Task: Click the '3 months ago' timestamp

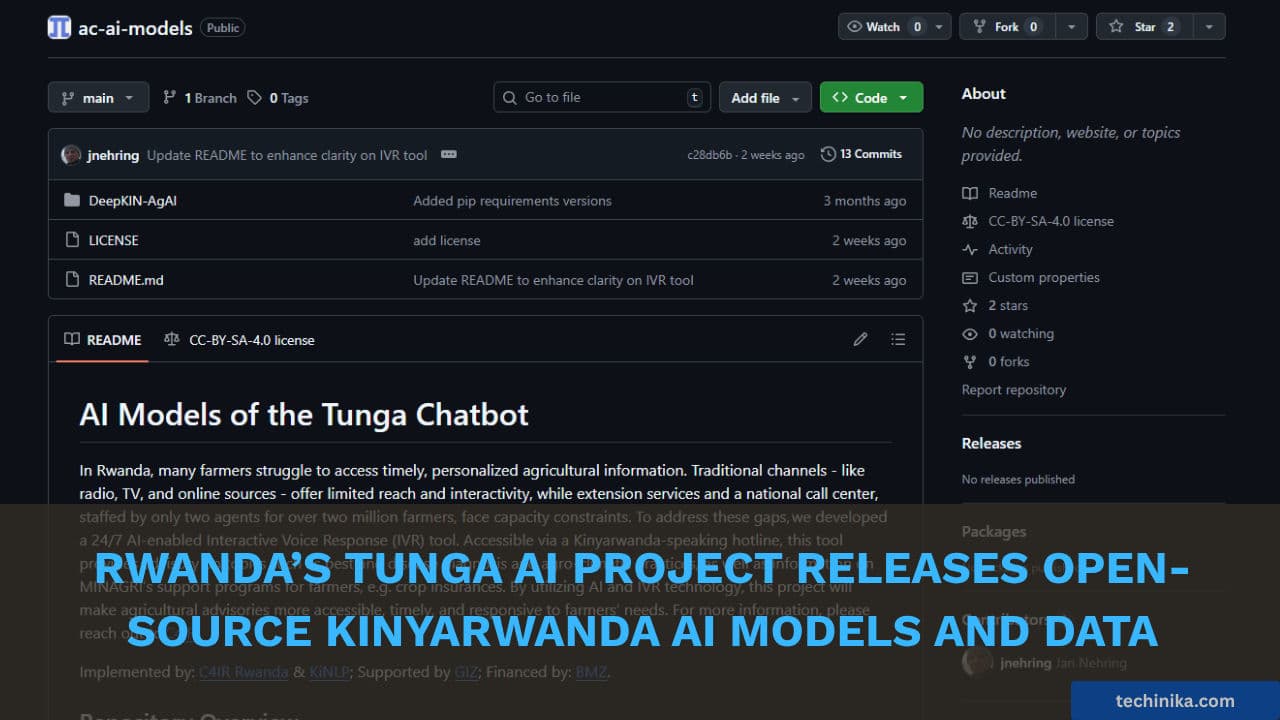Action: [865, 201]
